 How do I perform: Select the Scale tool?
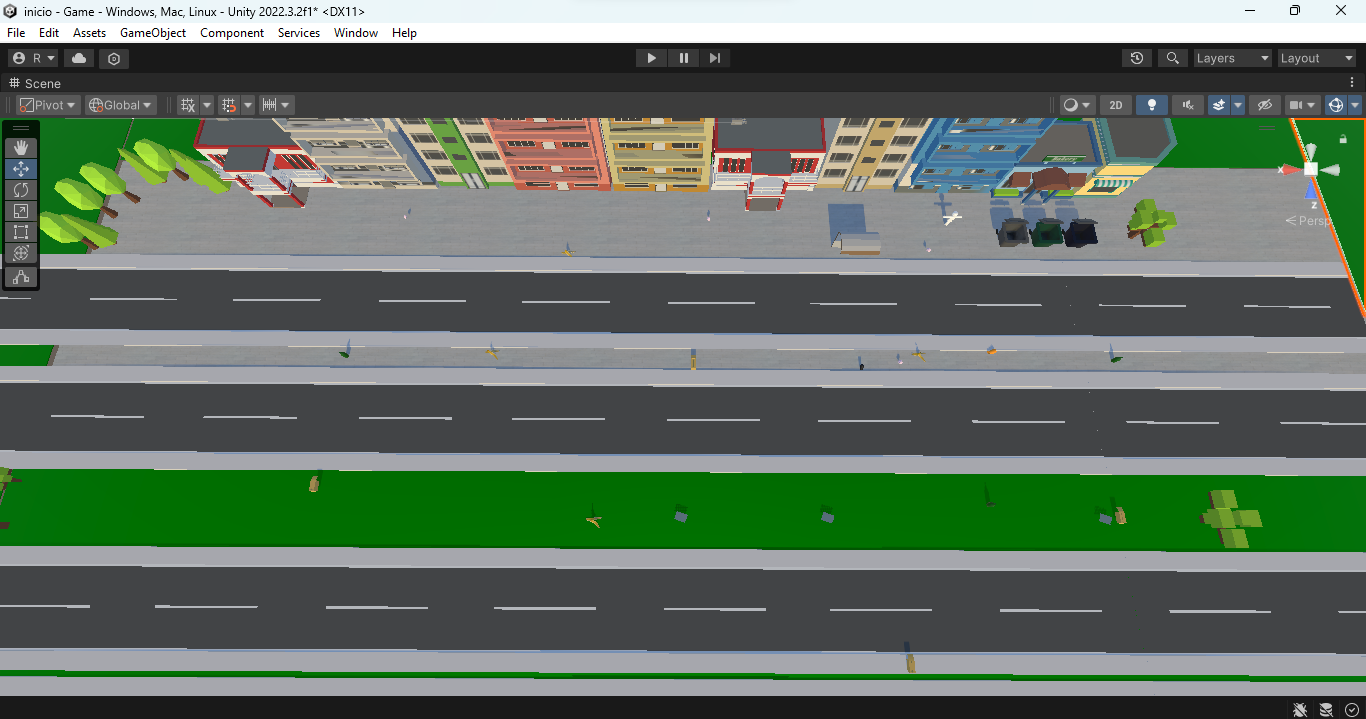(x=21, y=211)
